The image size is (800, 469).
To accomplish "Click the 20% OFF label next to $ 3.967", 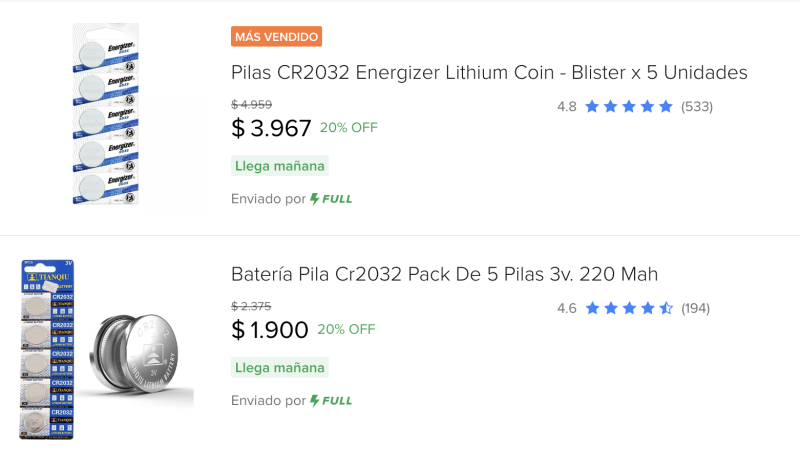I will (349, 127).
